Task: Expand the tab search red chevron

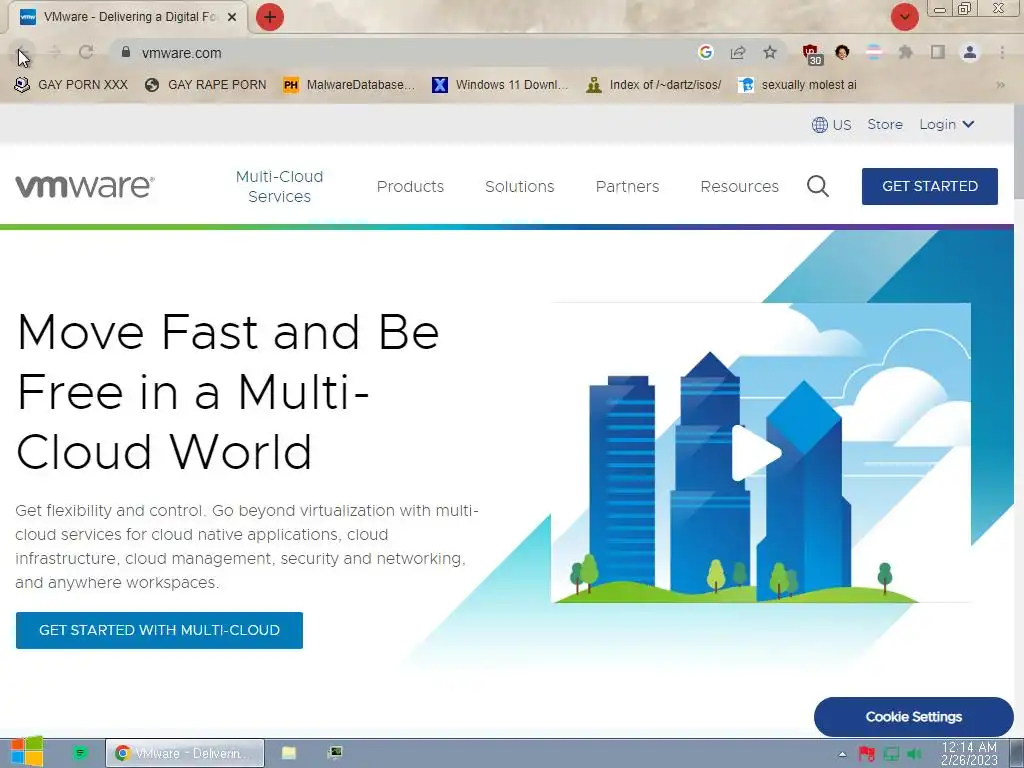Action: point(904,17)
